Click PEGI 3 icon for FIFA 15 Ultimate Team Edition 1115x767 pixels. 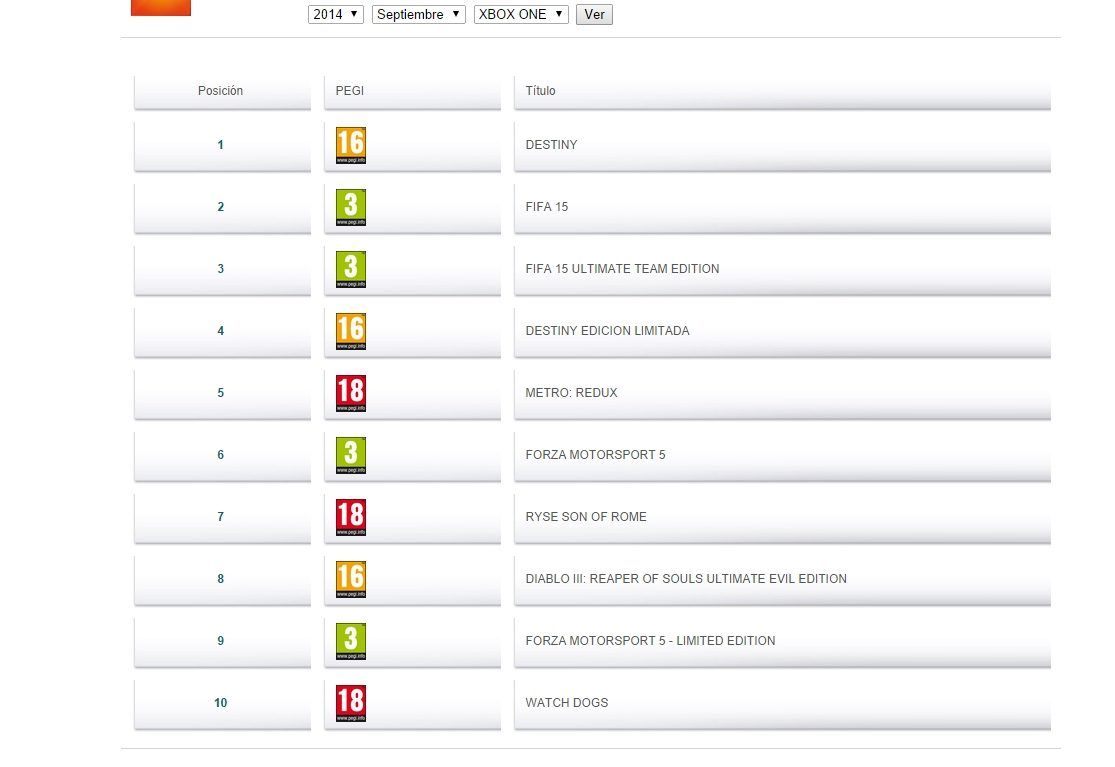(x=351, y=270)
